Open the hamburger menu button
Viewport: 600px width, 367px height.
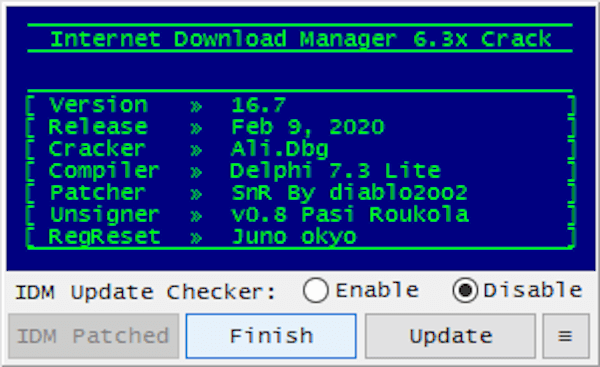coord(566,336)
